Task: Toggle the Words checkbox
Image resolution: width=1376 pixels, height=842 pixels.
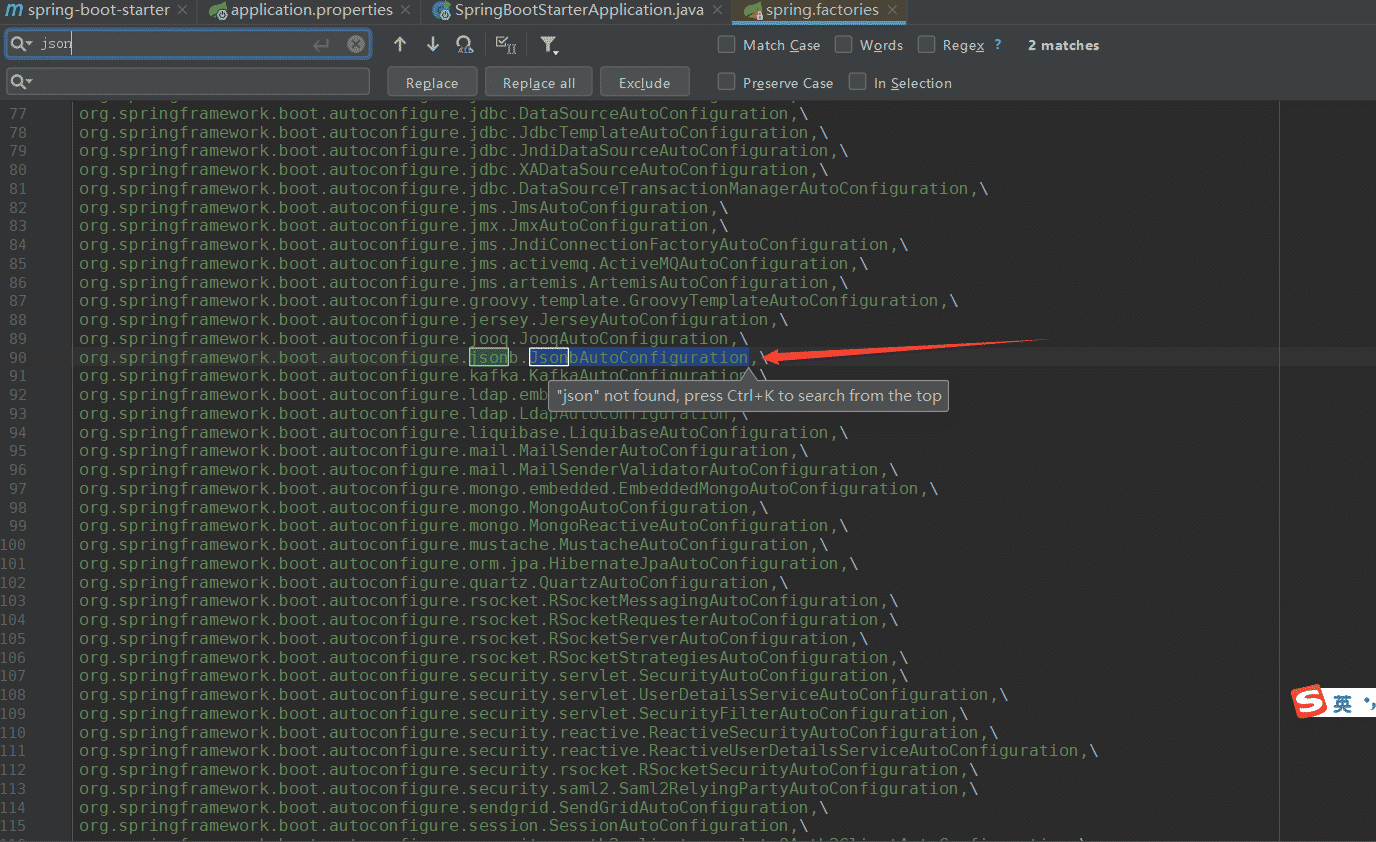Action: click(x=844, y=45)
